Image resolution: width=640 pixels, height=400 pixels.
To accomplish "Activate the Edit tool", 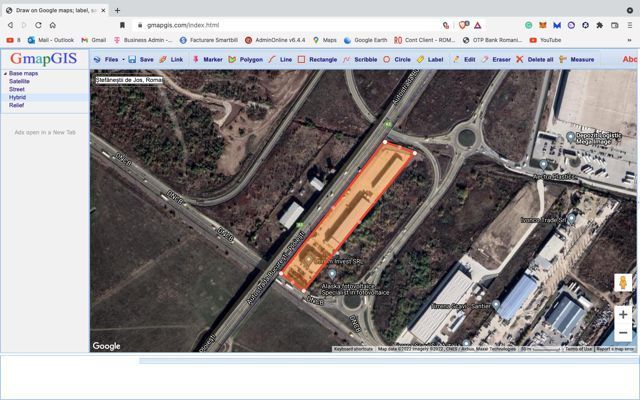I will (464, 60).
